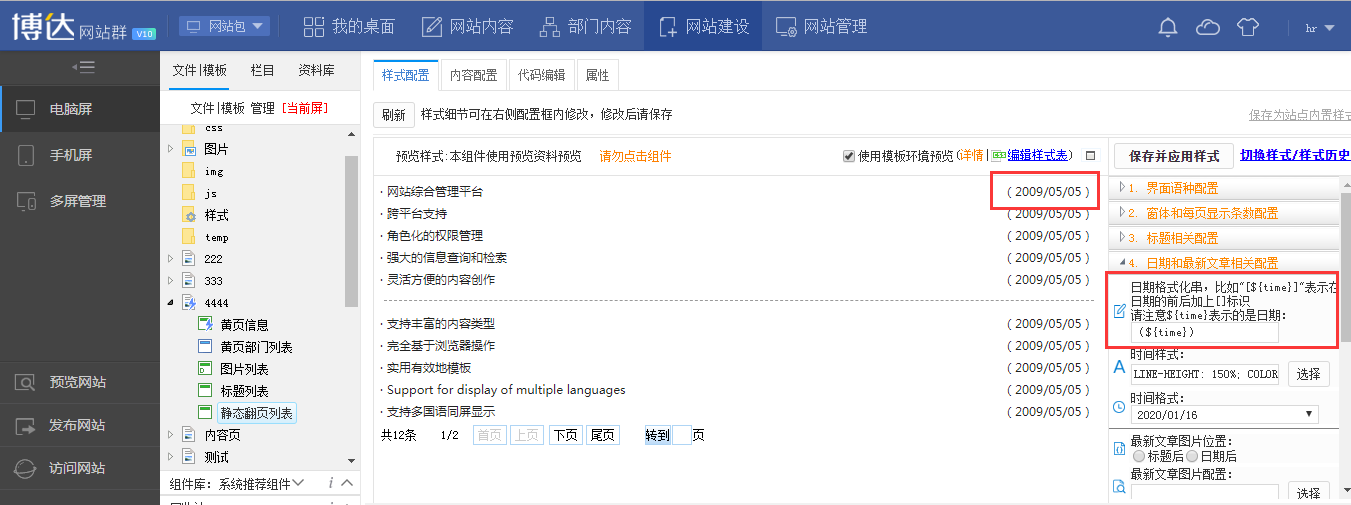
Task: Open 访问网站 in the sidebar
Action: [80, 468]
